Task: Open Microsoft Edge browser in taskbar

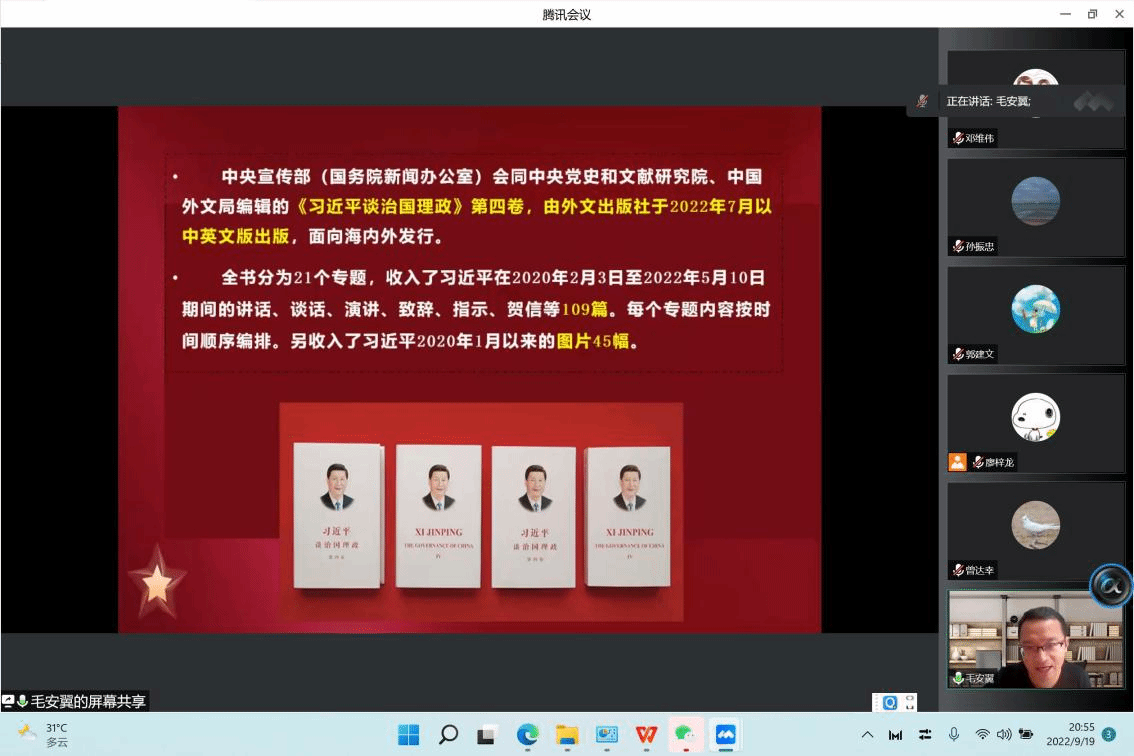Action: (x=528, y=735)
